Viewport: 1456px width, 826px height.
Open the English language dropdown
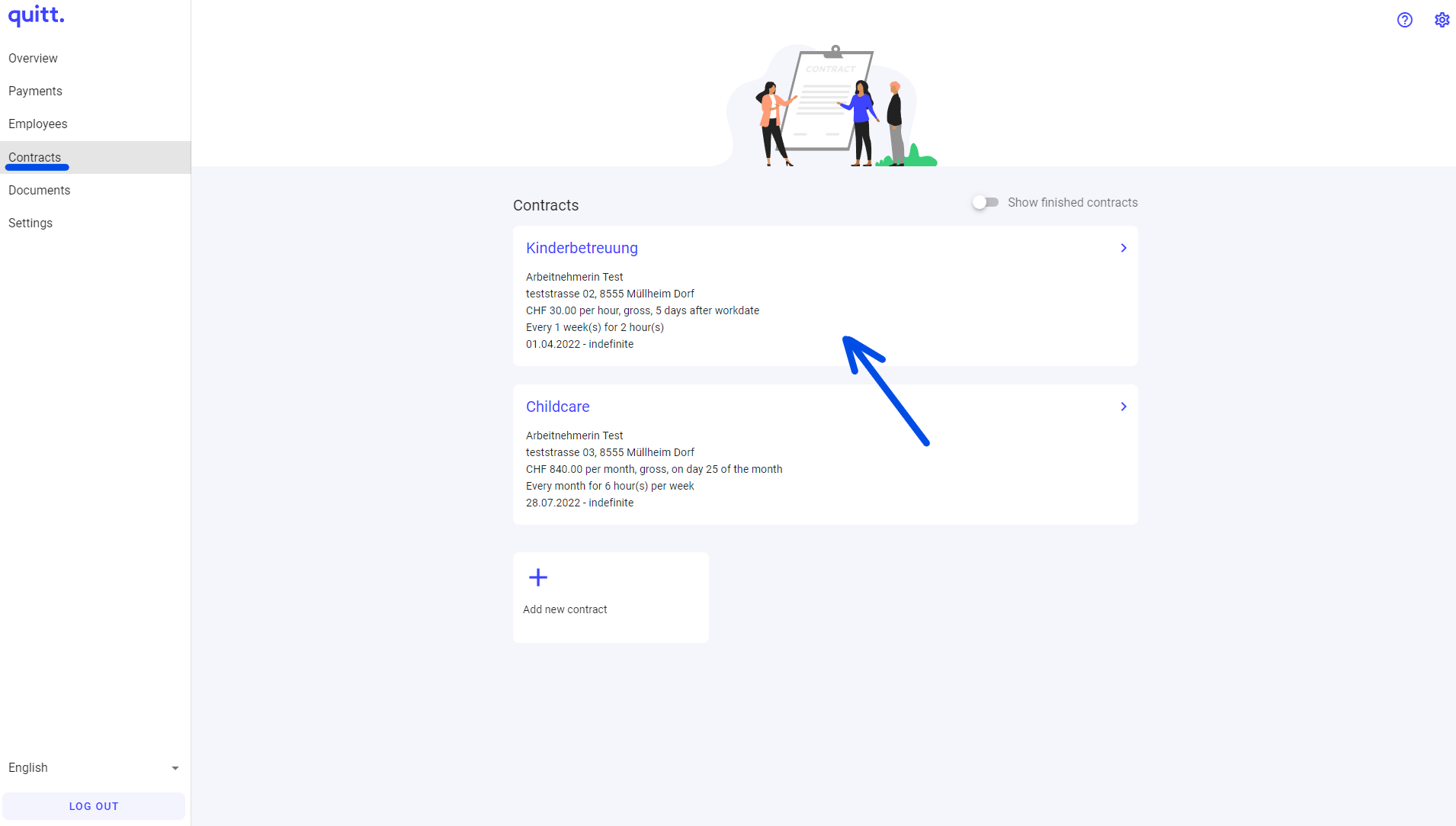click(x=93, y=768)
